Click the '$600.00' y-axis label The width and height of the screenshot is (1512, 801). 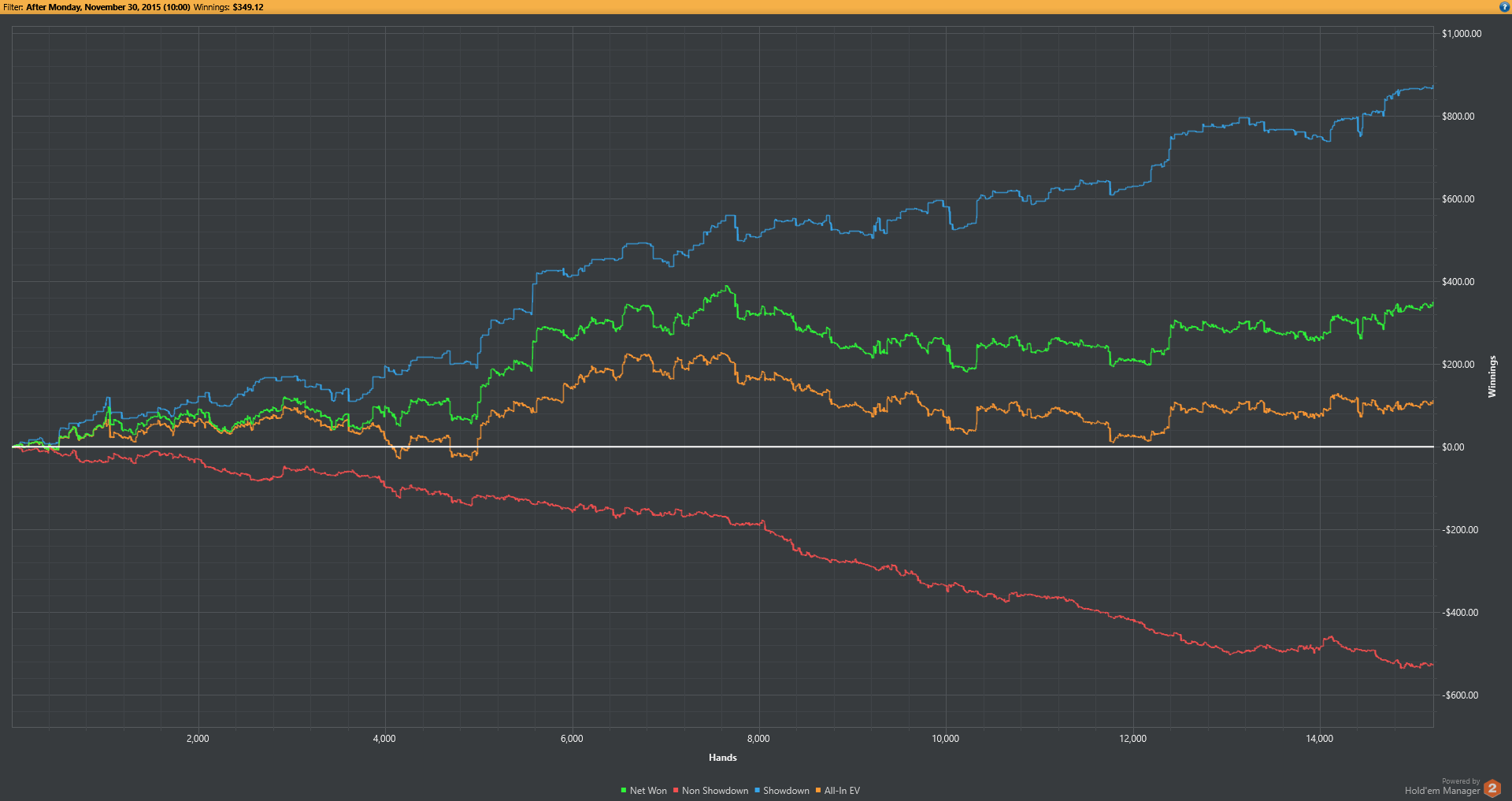click(x=1458, y=199)
